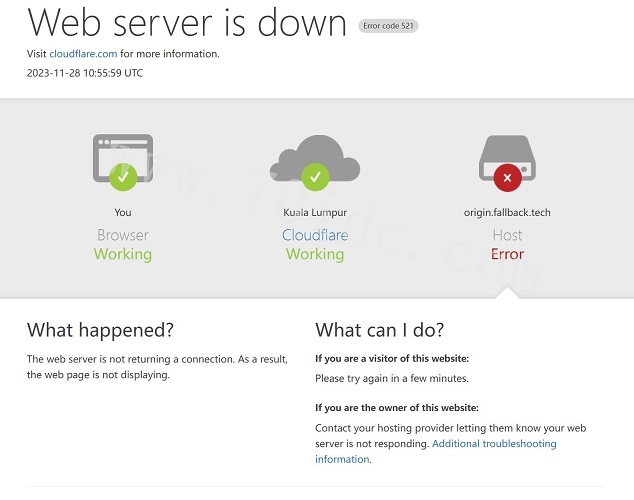Image resolution: width=634 pixels, height=500 pixels.
Task: Open the Cloudflare link under Kuala Lumpur
Action: (x=315, y=235)
